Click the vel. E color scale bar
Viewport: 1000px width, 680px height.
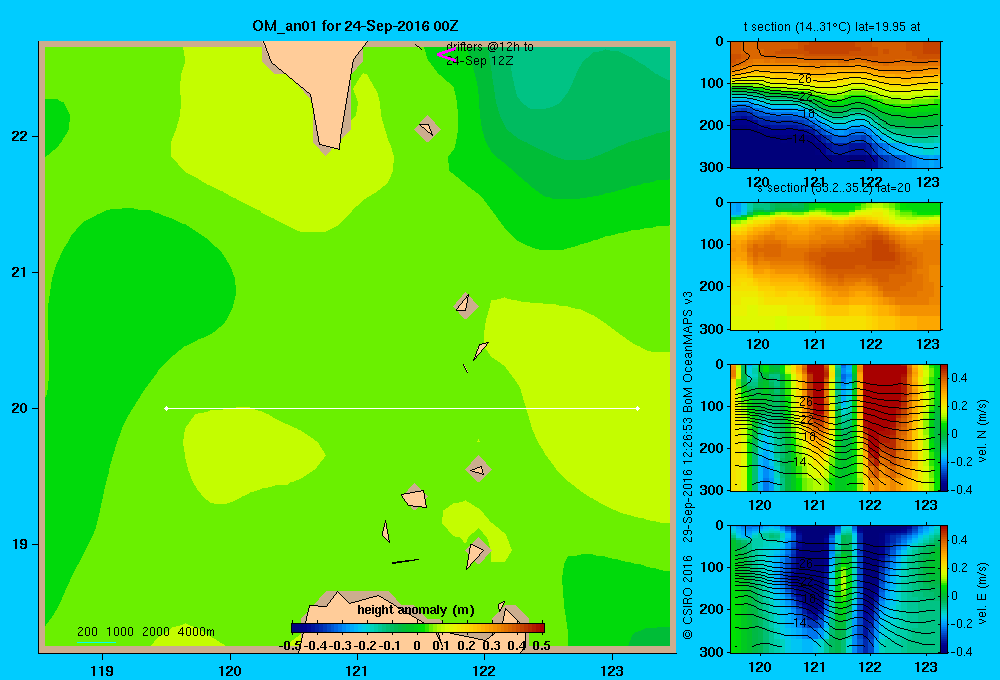click(x=944, y=588)
